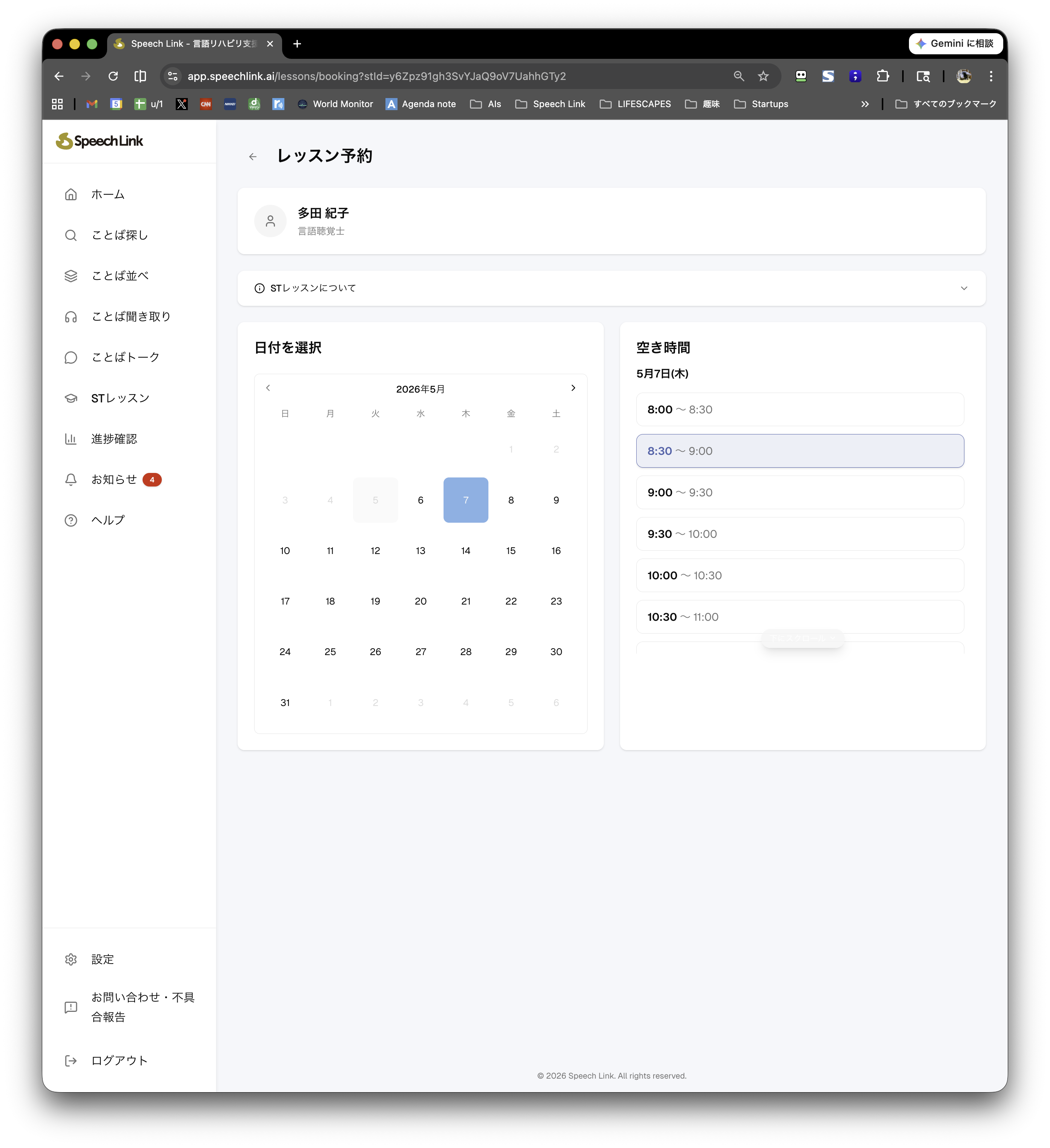The width and height of the screenshot is (1050, 1148).
Task: Select May 6 on the calendar
Action: [420, 500]
